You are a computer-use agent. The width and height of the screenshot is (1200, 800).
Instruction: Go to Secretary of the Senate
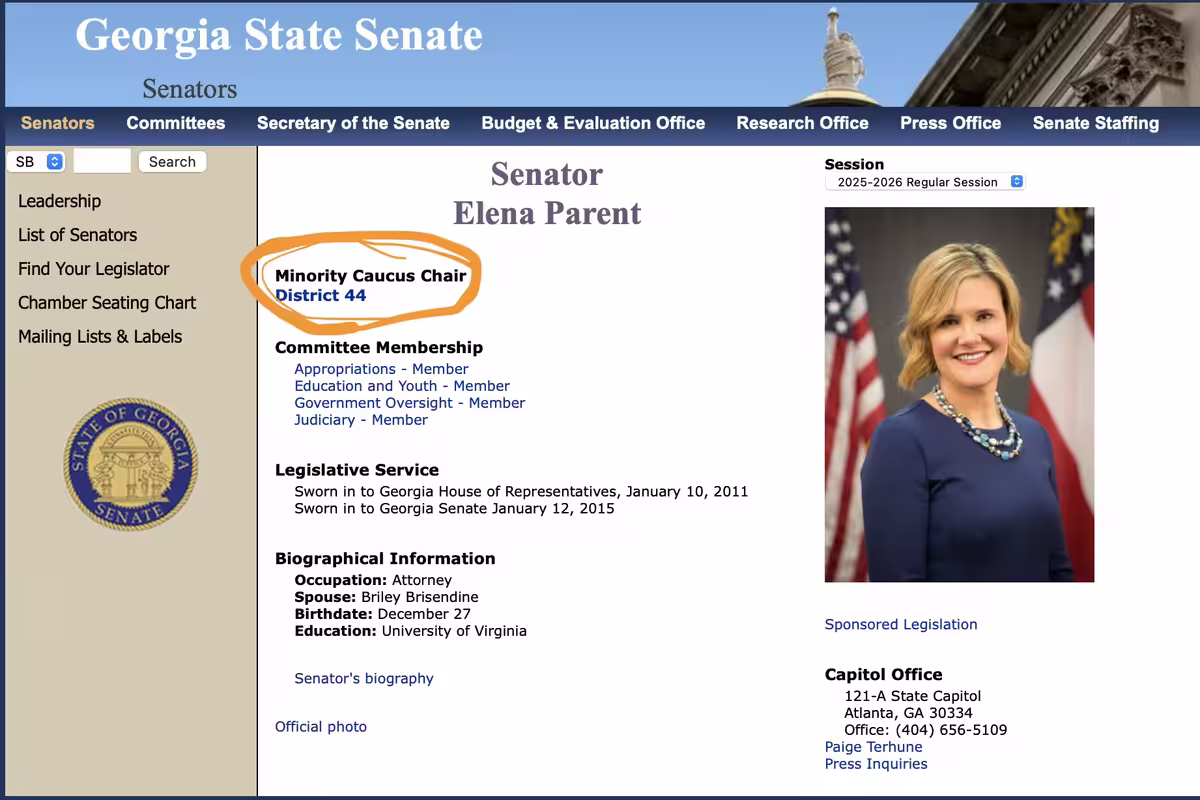353,123
